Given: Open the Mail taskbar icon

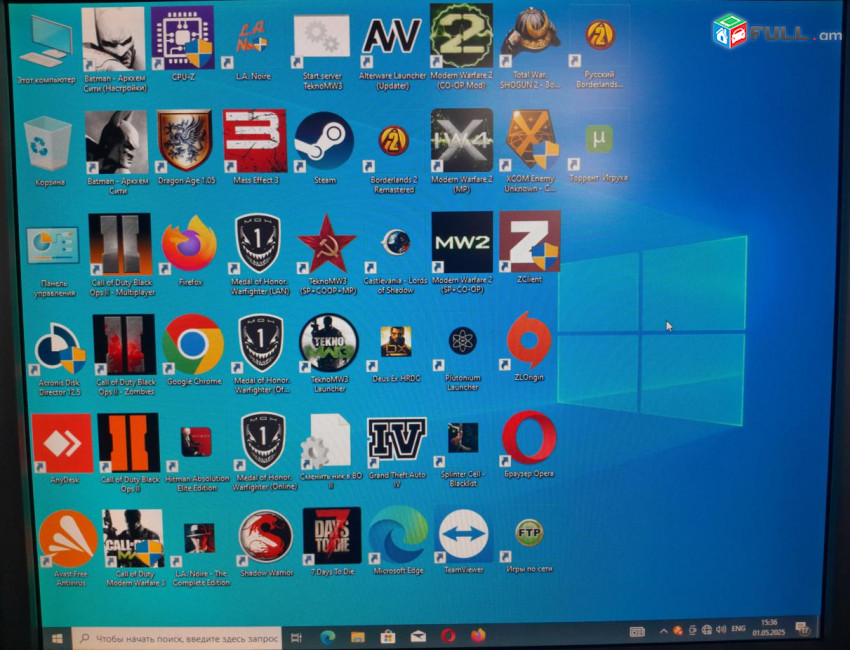Looking at the screenshot, I should (x=418, y=636).
